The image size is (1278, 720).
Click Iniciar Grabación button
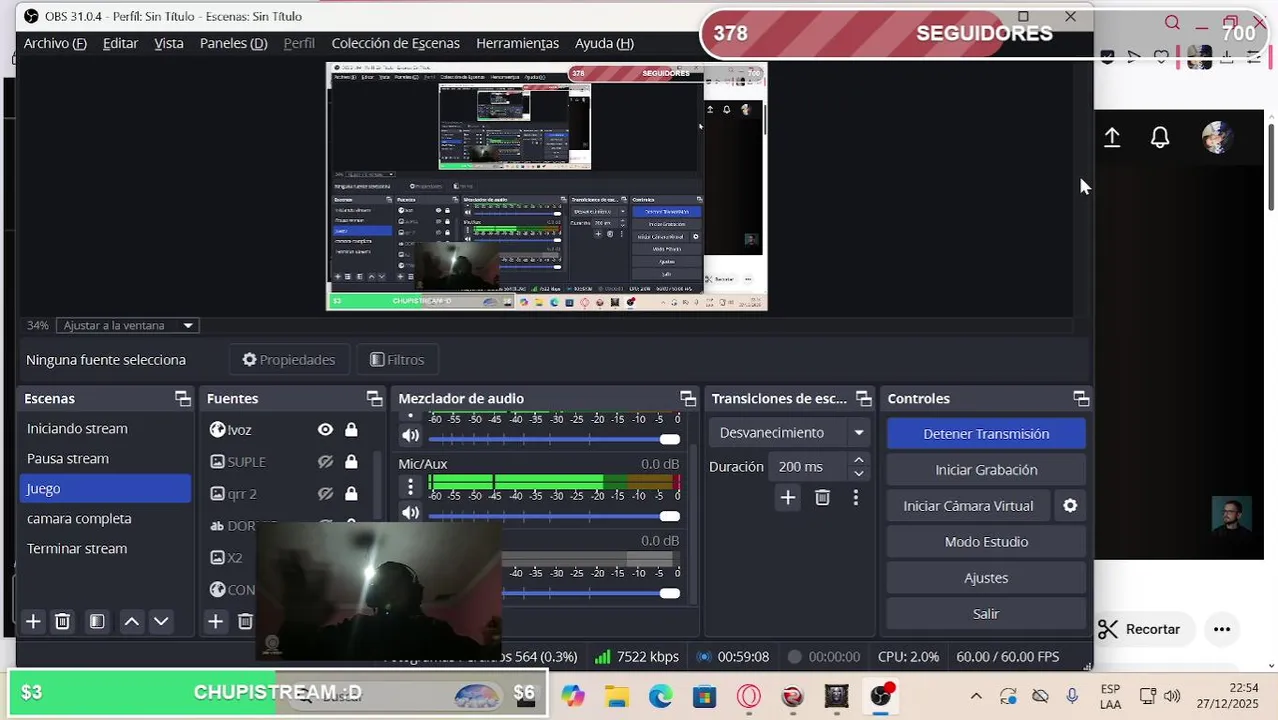pos(986,470)
